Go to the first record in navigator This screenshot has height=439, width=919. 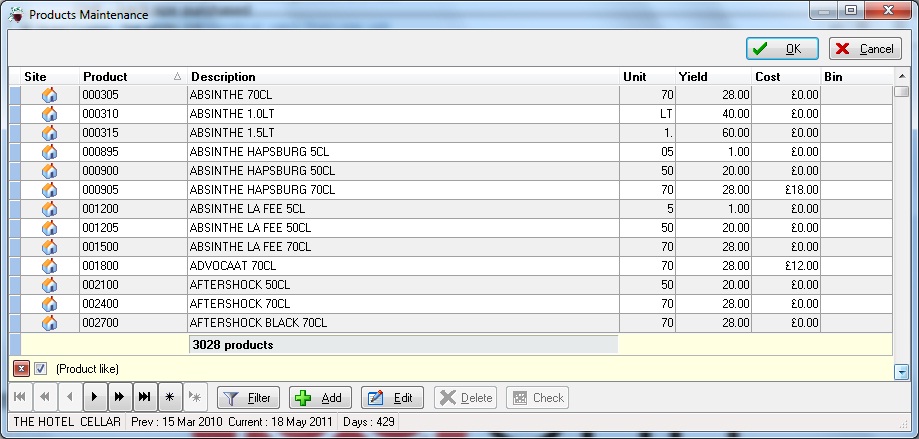[19, 397]
